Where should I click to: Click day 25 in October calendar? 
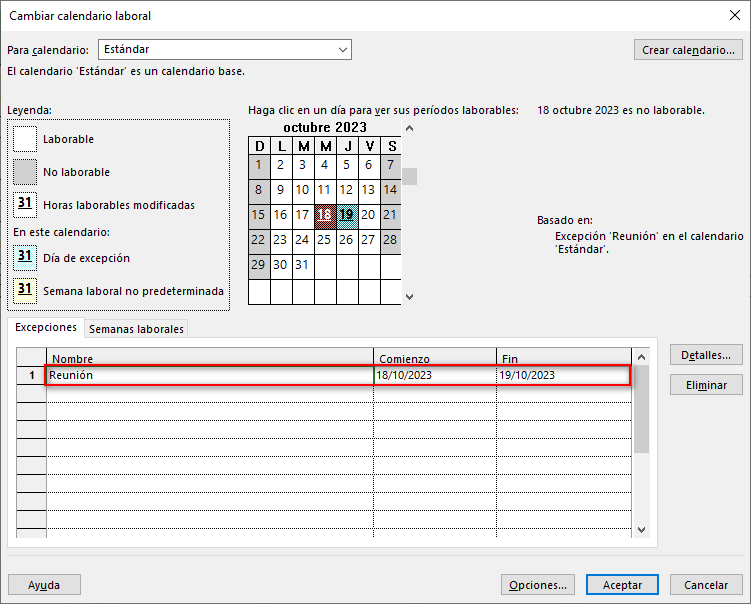click(324, 240)
